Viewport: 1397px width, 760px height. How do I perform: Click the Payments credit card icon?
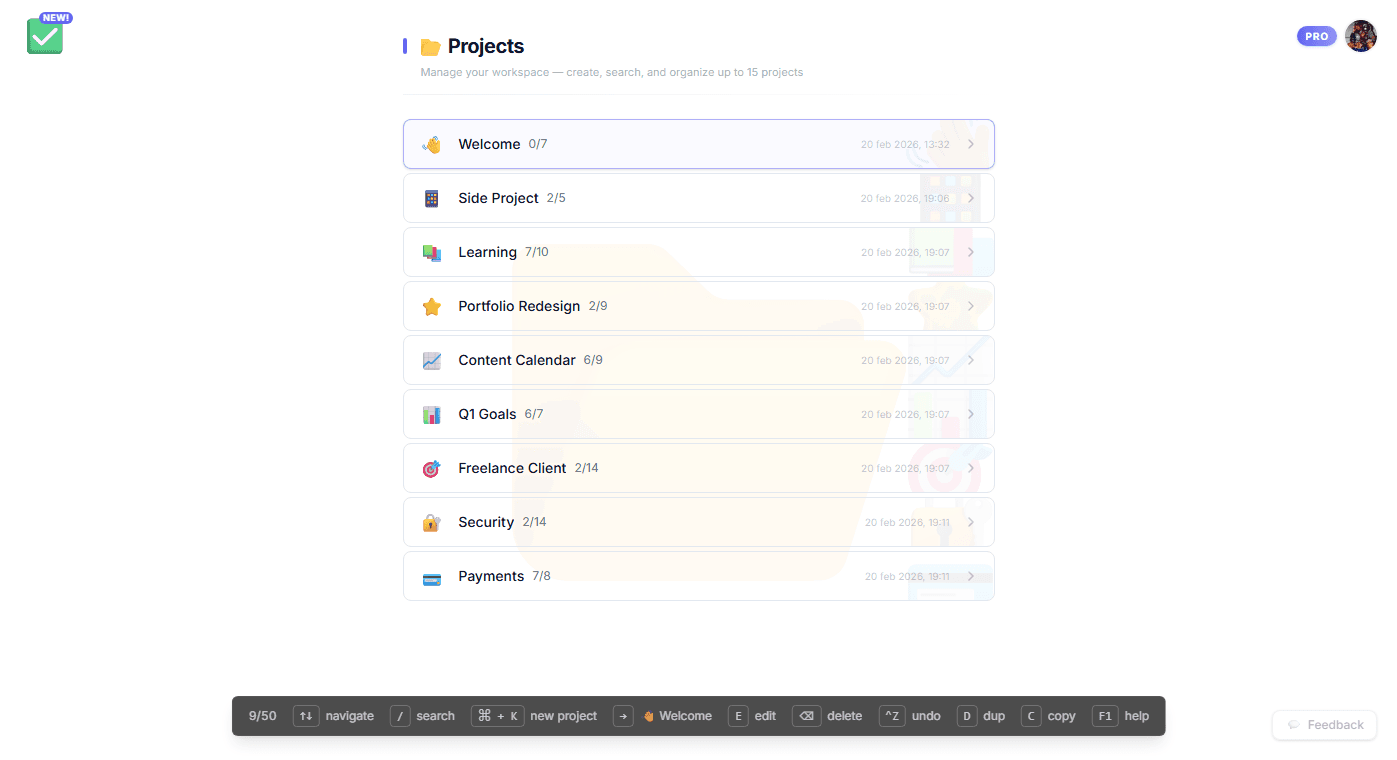coord(431,577)
